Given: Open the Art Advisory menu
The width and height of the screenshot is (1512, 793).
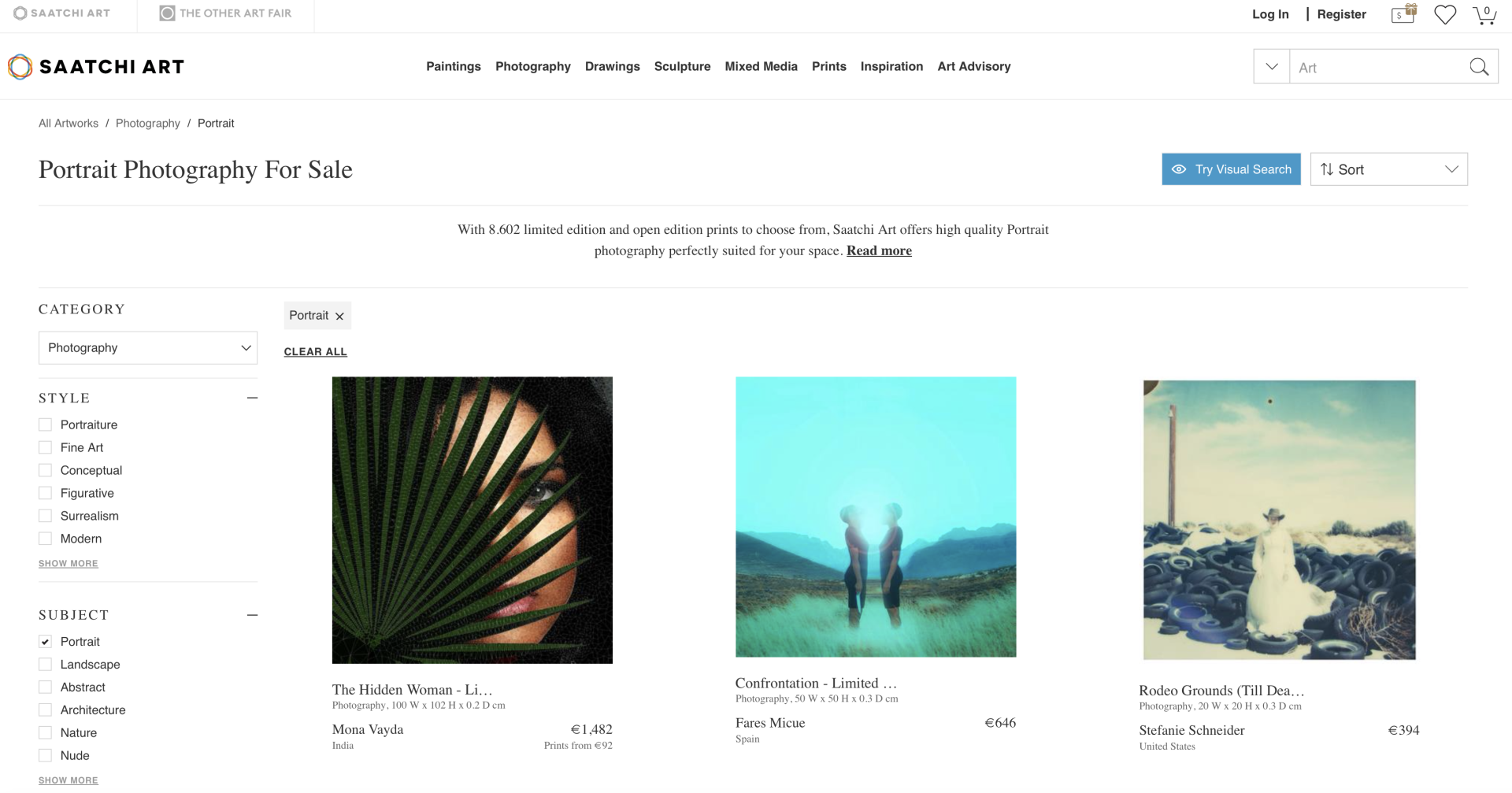Looking at the screenshot, I should (974, 67).
